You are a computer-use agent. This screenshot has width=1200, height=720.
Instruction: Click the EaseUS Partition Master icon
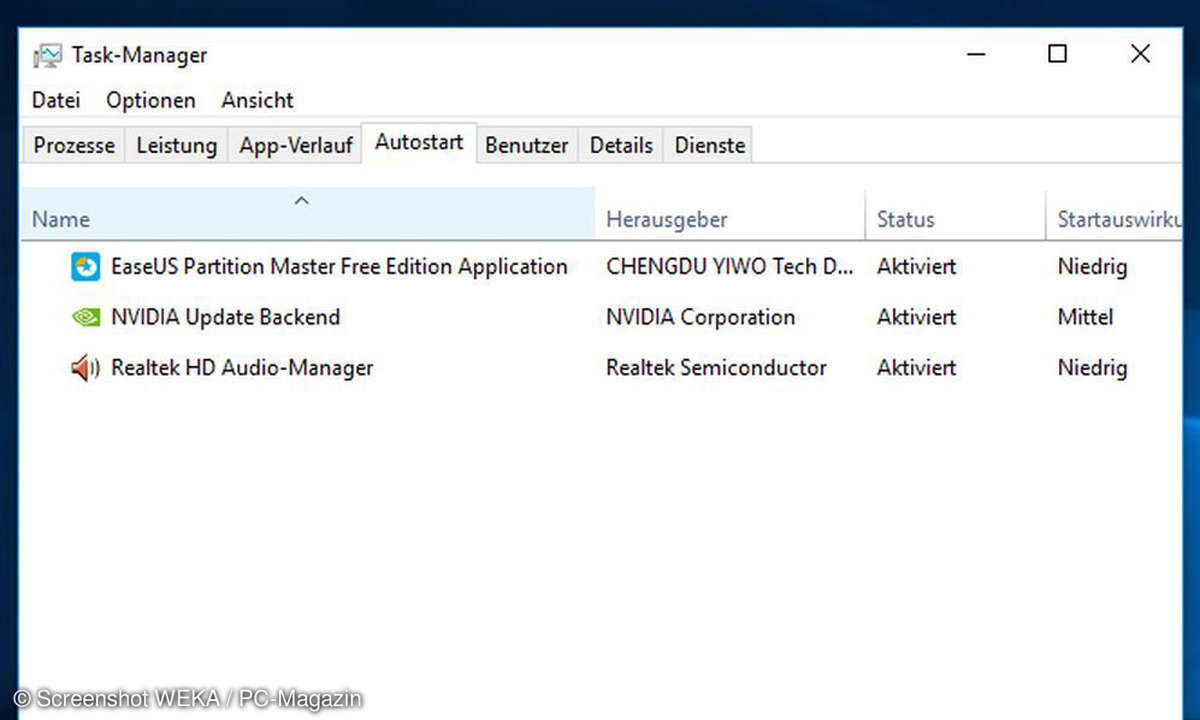pyautogui.click(x=86, y=267)
